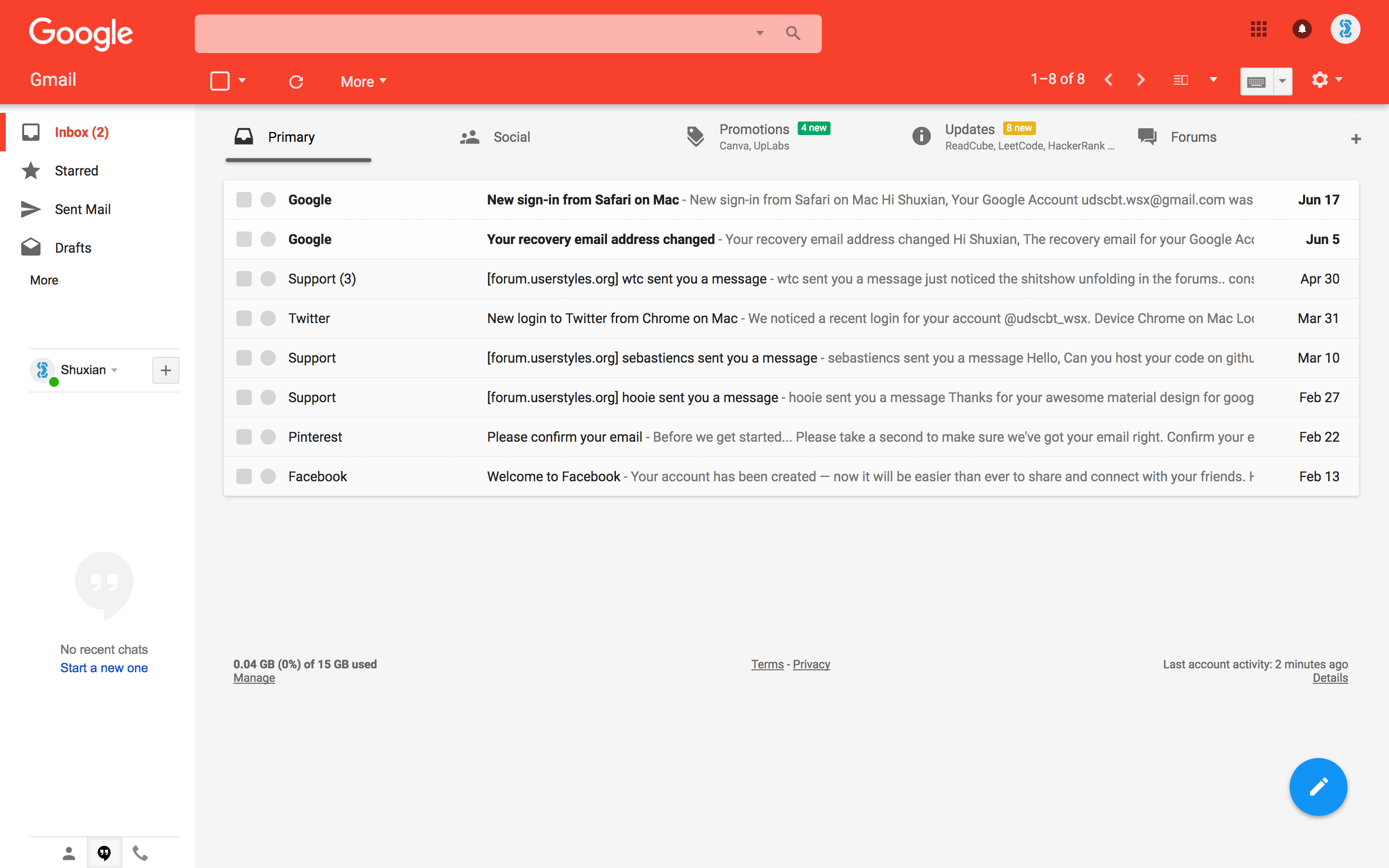
Task: Go to newer messages page
Action: pos(1108,80)
